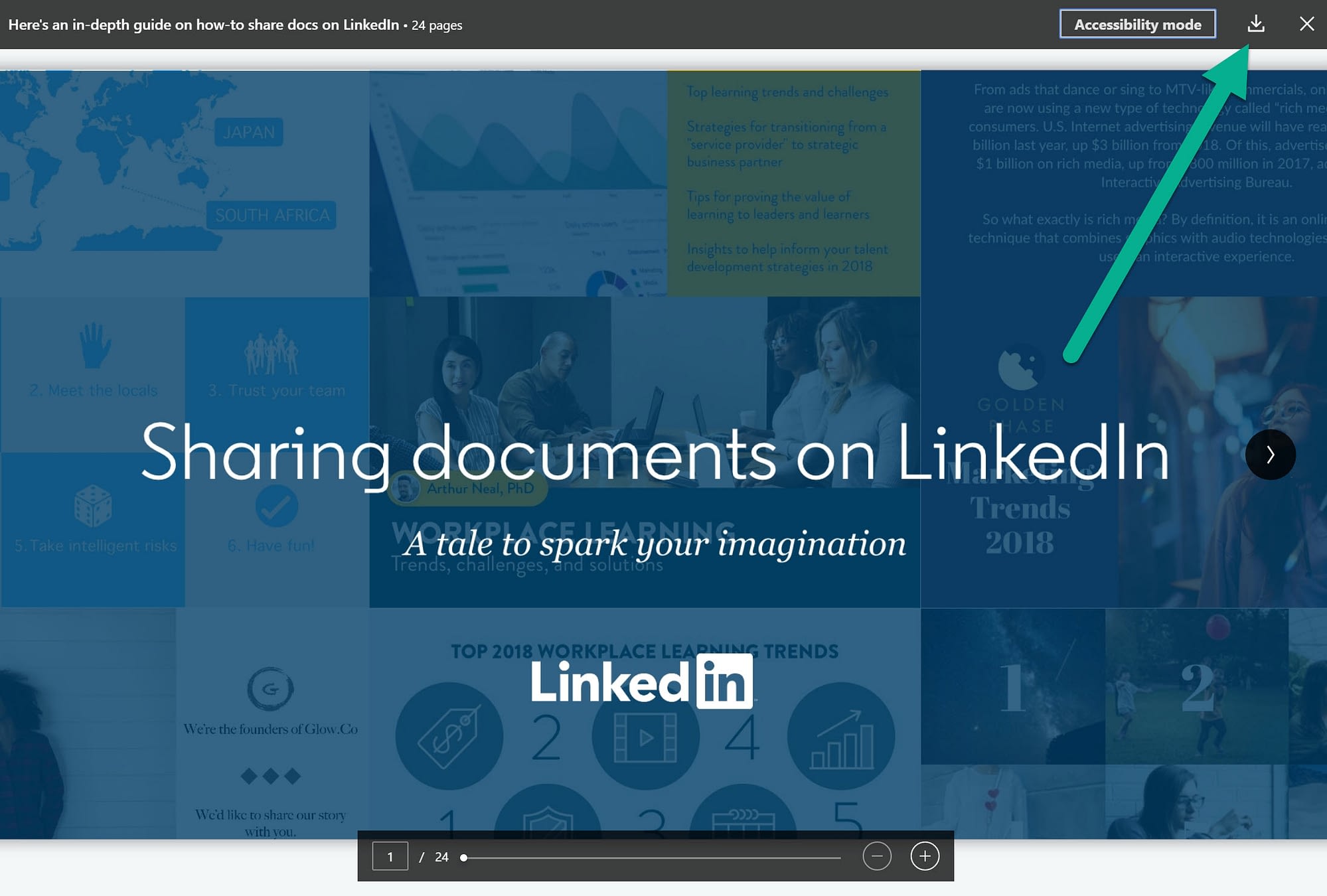Click the document title in the header

point(204,25)
